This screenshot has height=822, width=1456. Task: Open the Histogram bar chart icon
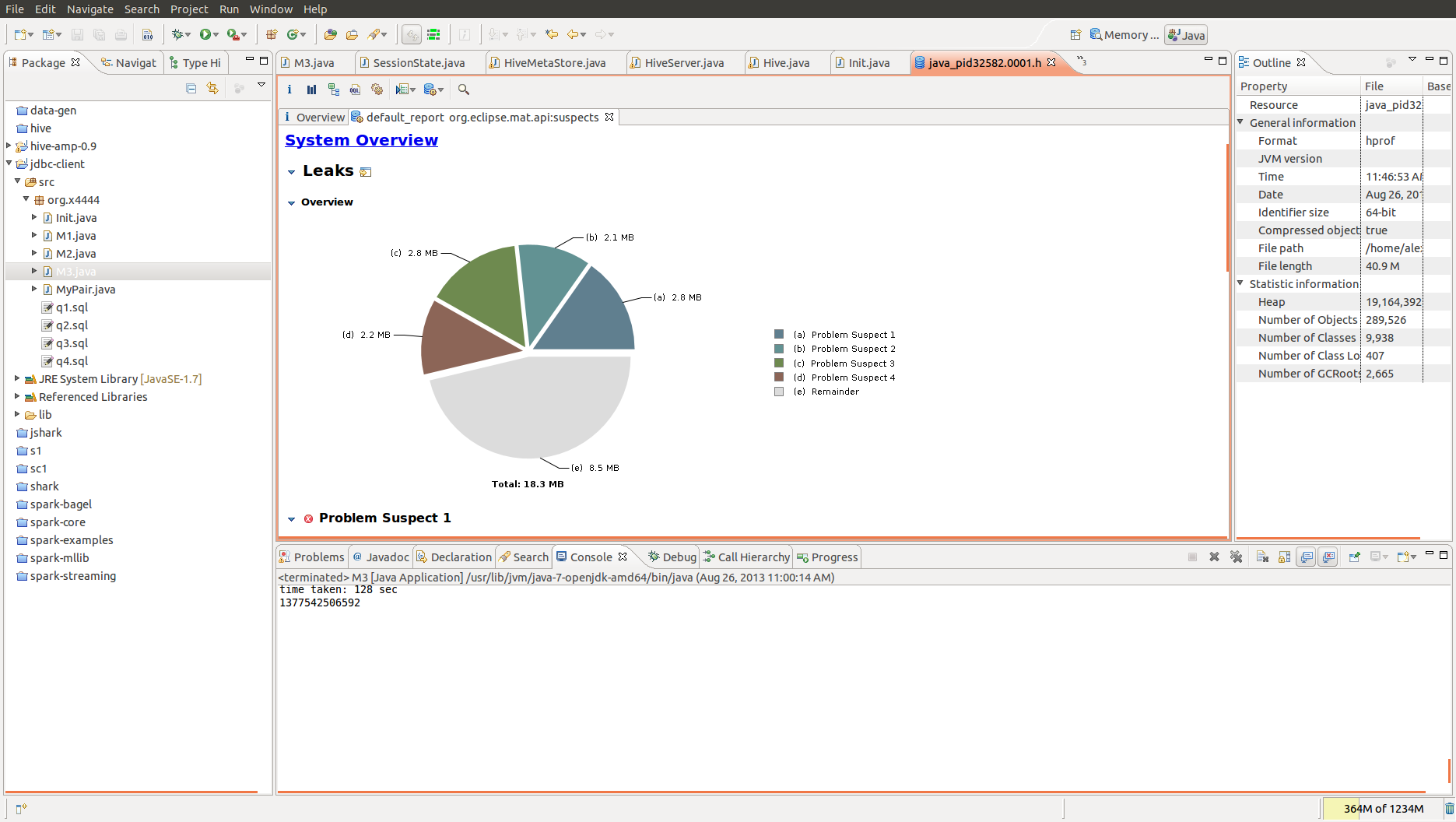click(311, 90)
